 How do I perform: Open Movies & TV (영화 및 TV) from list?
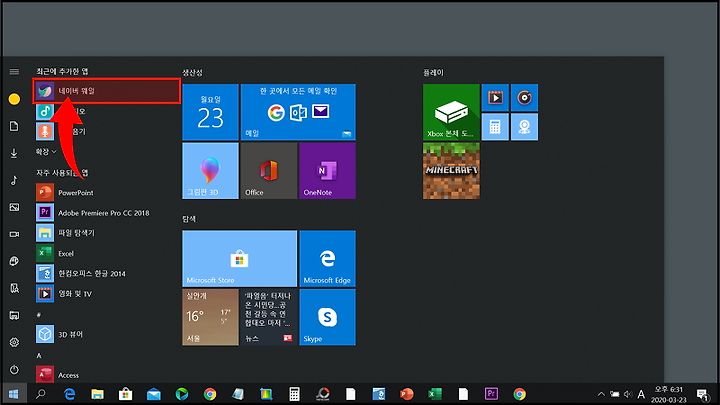coord(107,293)
